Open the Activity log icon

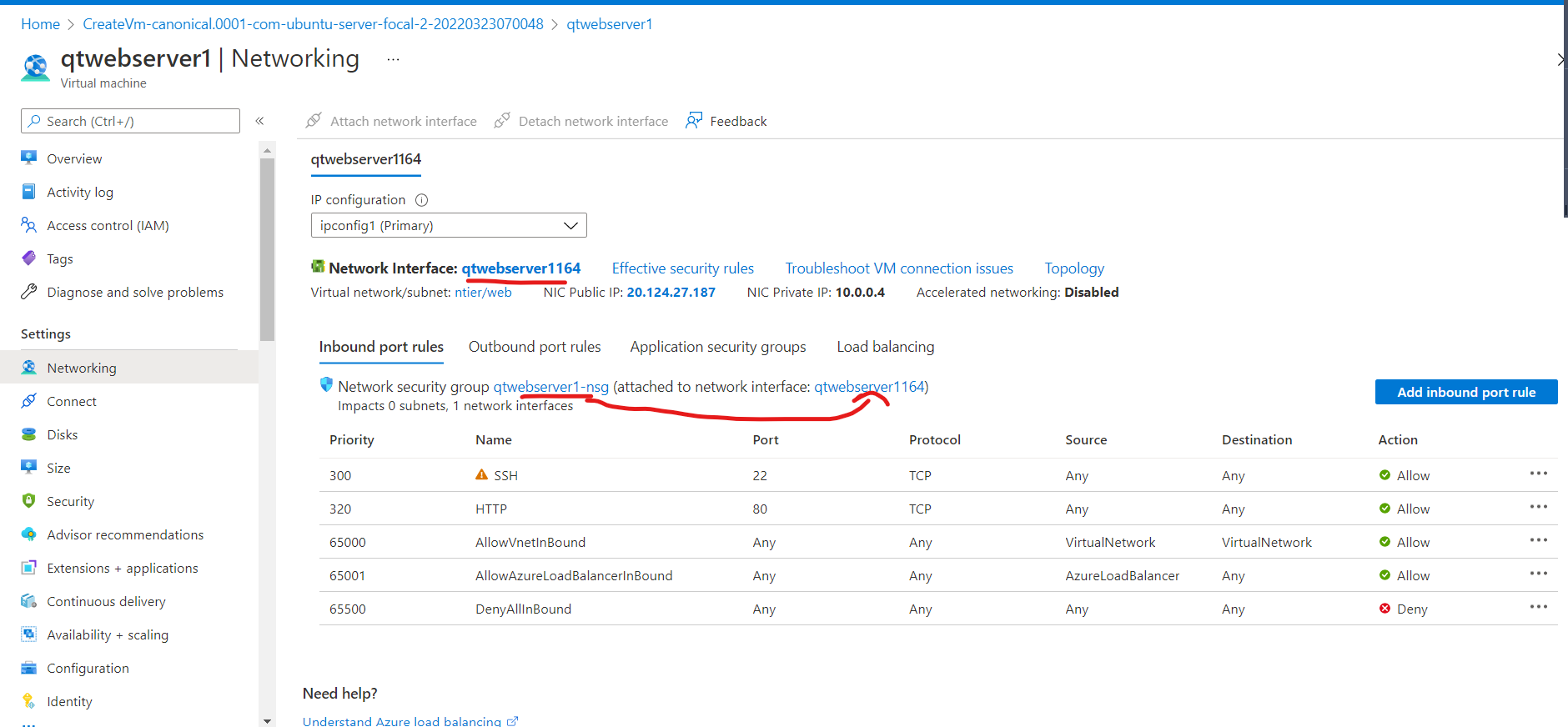[29, 192]
